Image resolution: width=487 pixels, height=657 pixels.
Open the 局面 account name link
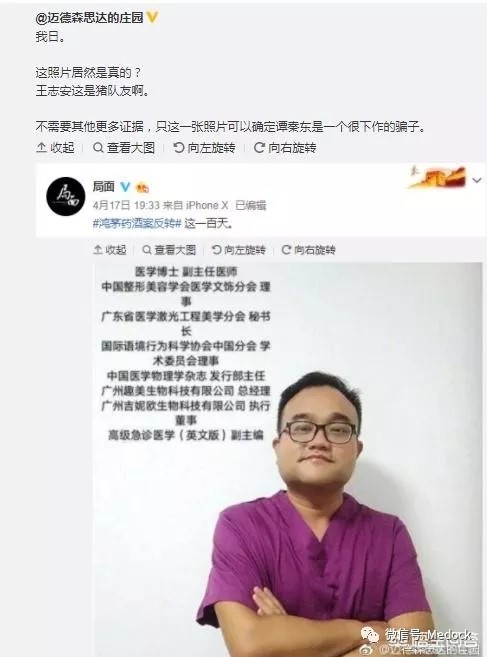tap(104, 186)
